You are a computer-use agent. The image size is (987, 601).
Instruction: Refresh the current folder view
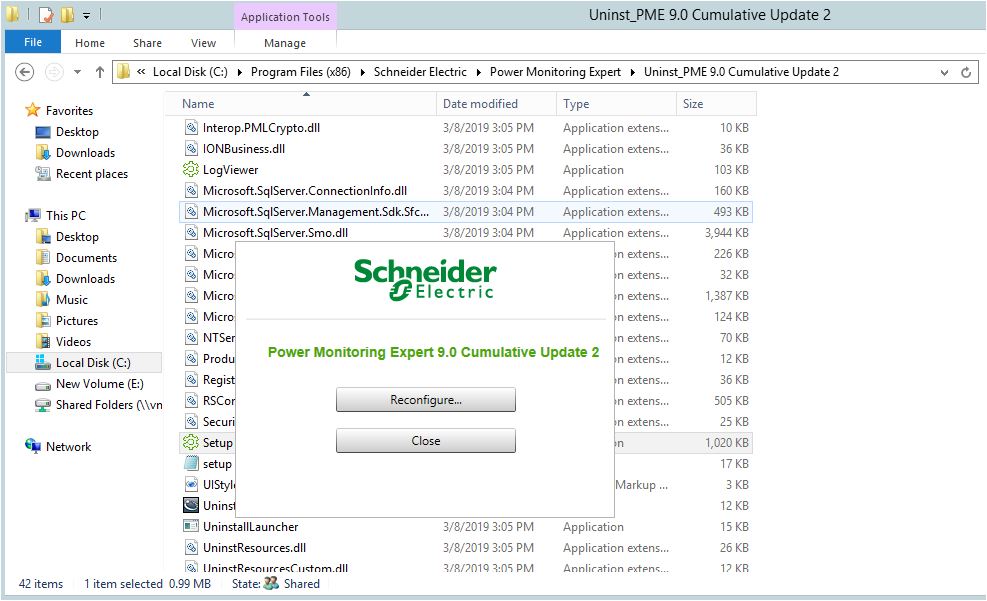(x=966, y=72)
